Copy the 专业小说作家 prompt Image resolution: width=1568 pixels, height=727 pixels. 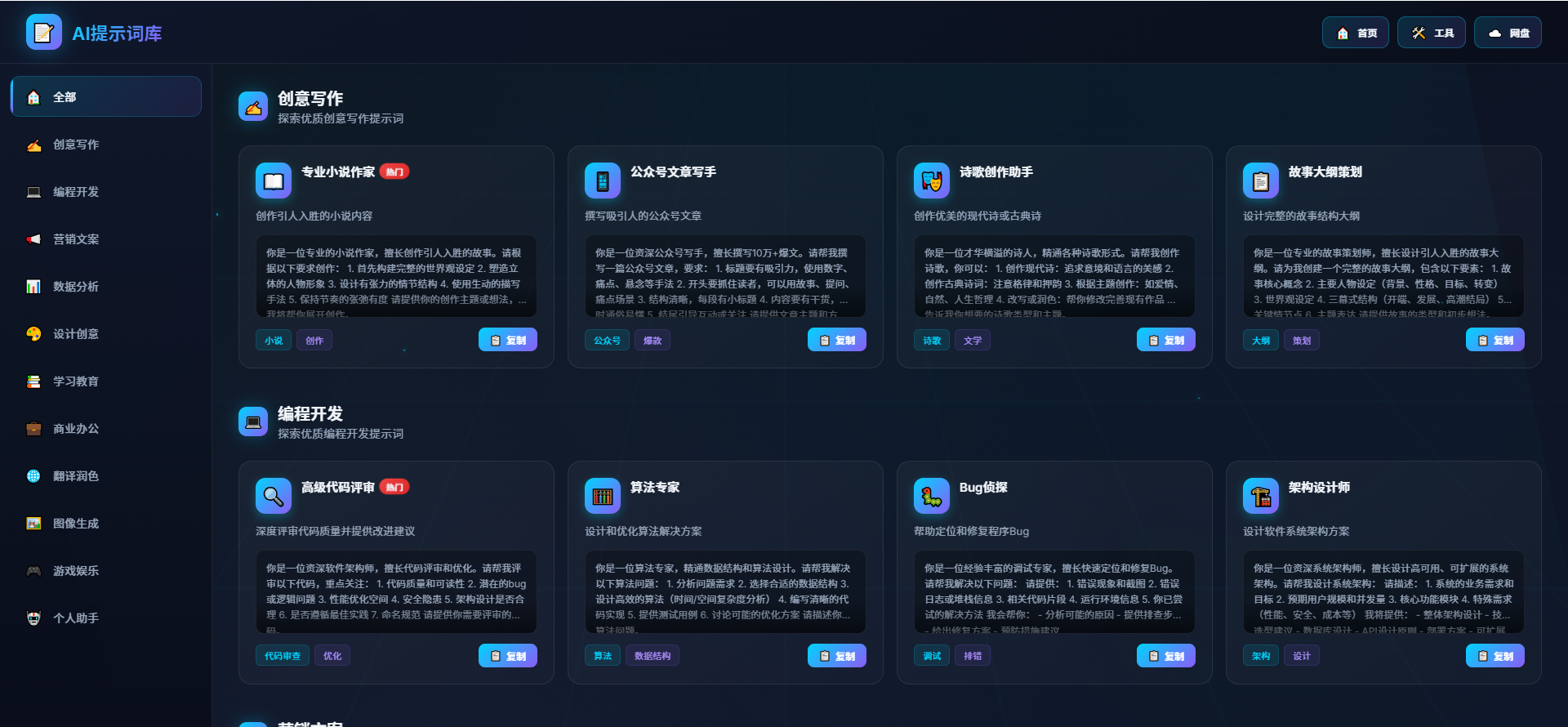[x=508, y=340]
